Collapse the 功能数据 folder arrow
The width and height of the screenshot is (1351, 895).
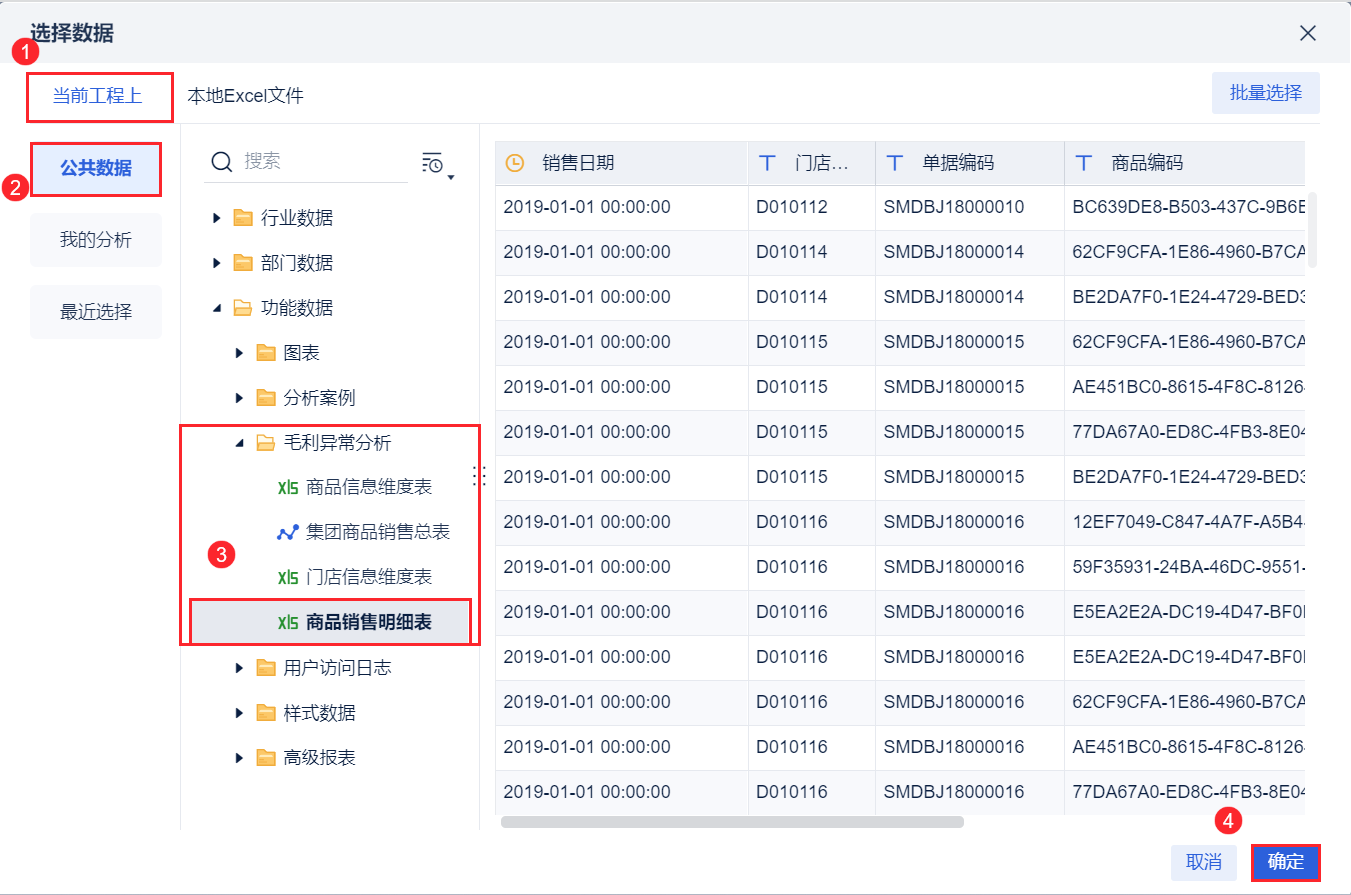217,308
